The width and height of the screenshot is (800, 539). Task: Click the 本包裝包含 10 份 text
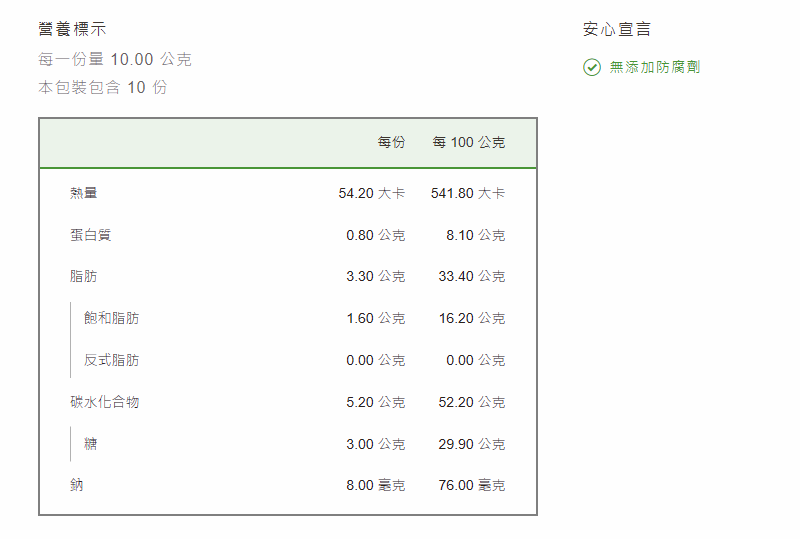click(103, 88)
